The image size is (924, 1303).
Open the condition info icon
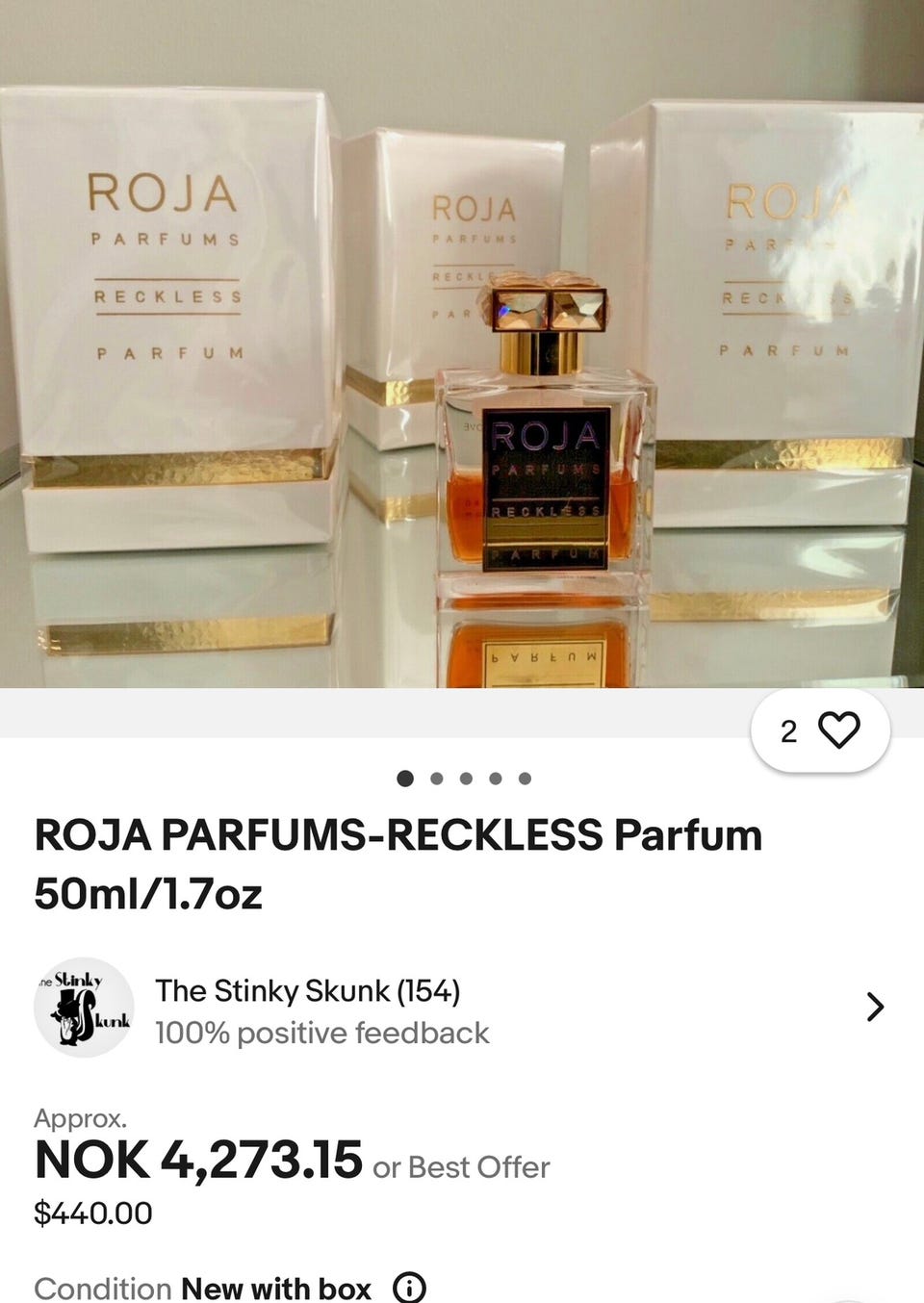tap(410, 1288)
